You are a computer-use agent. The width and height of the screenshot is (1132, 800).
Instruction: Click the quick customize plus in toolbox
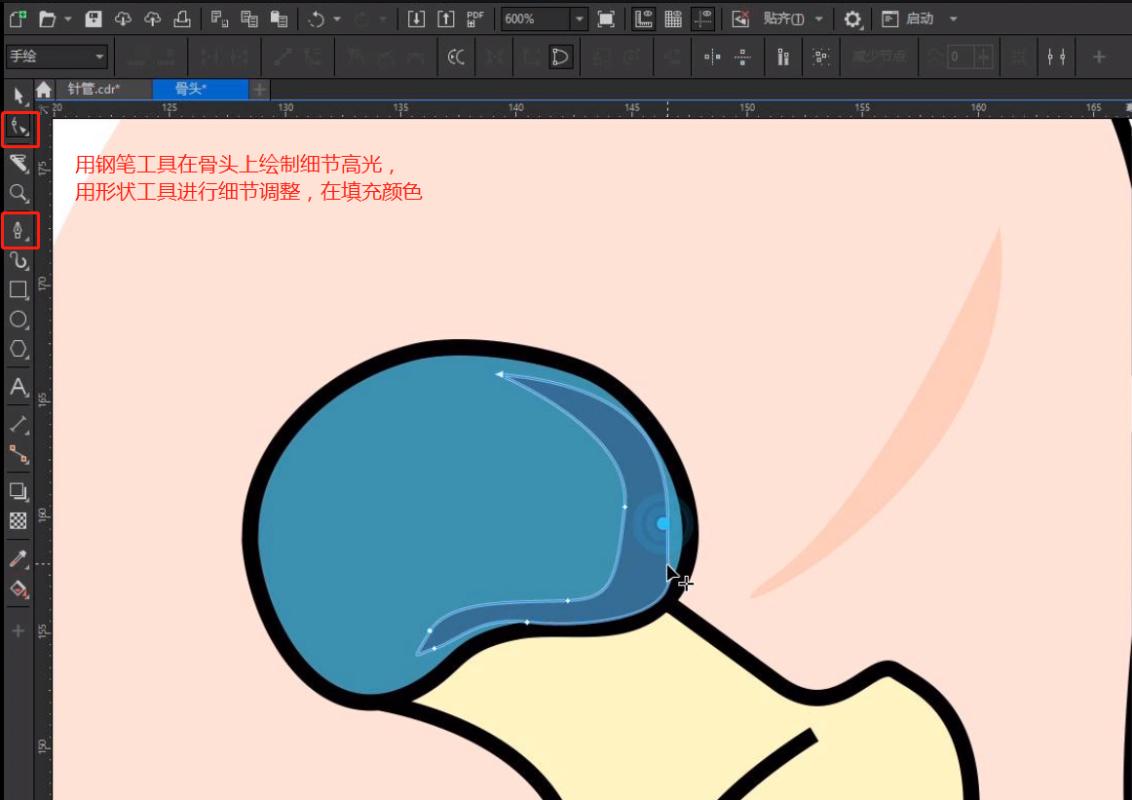pos(18,631)
